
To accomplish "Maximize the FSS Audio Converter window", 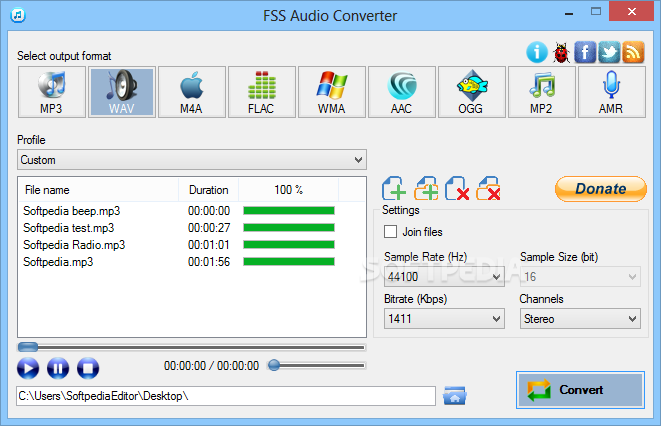I will click(596, 12).
